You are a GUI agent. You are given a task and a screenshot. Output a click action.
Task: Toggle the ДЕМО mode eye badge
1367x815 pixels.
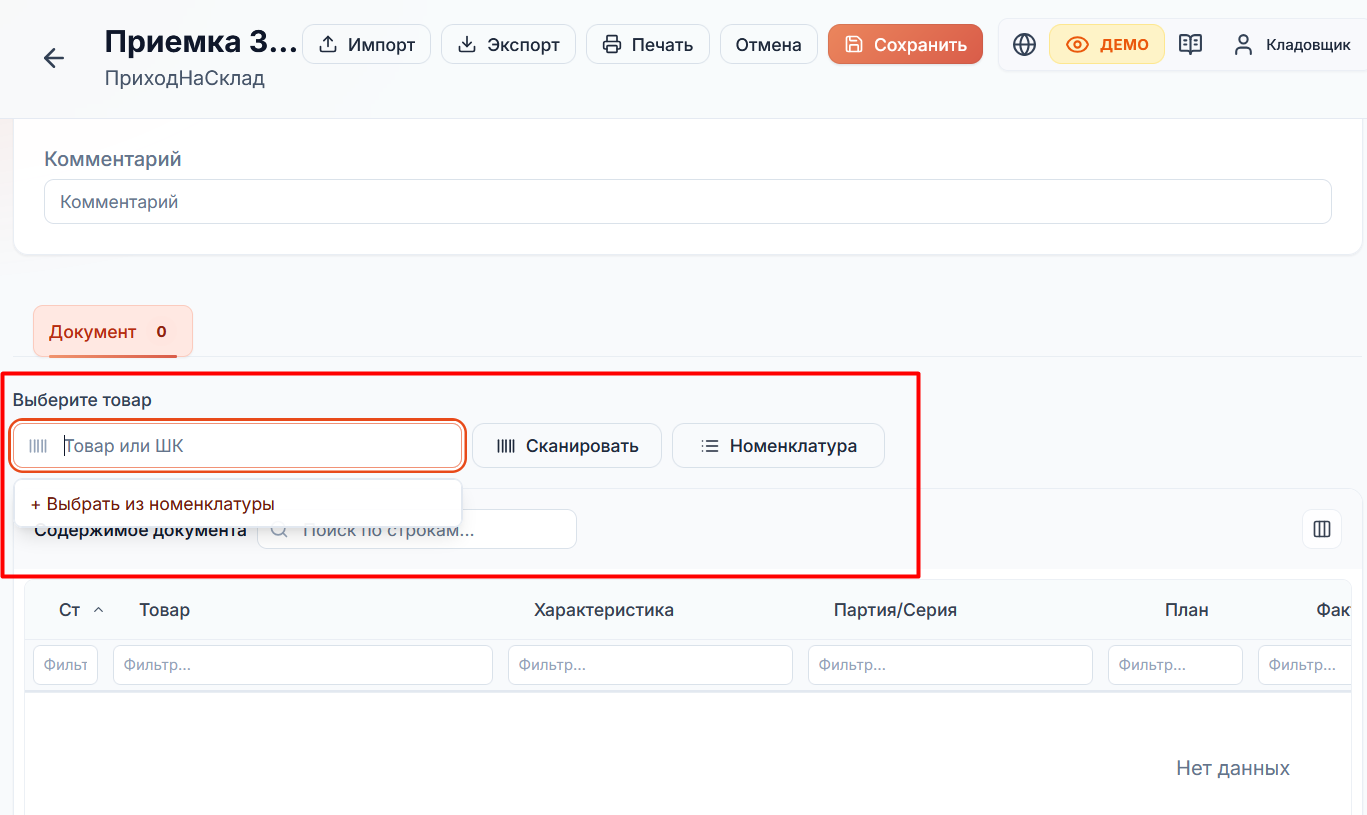coord(1107,44)
